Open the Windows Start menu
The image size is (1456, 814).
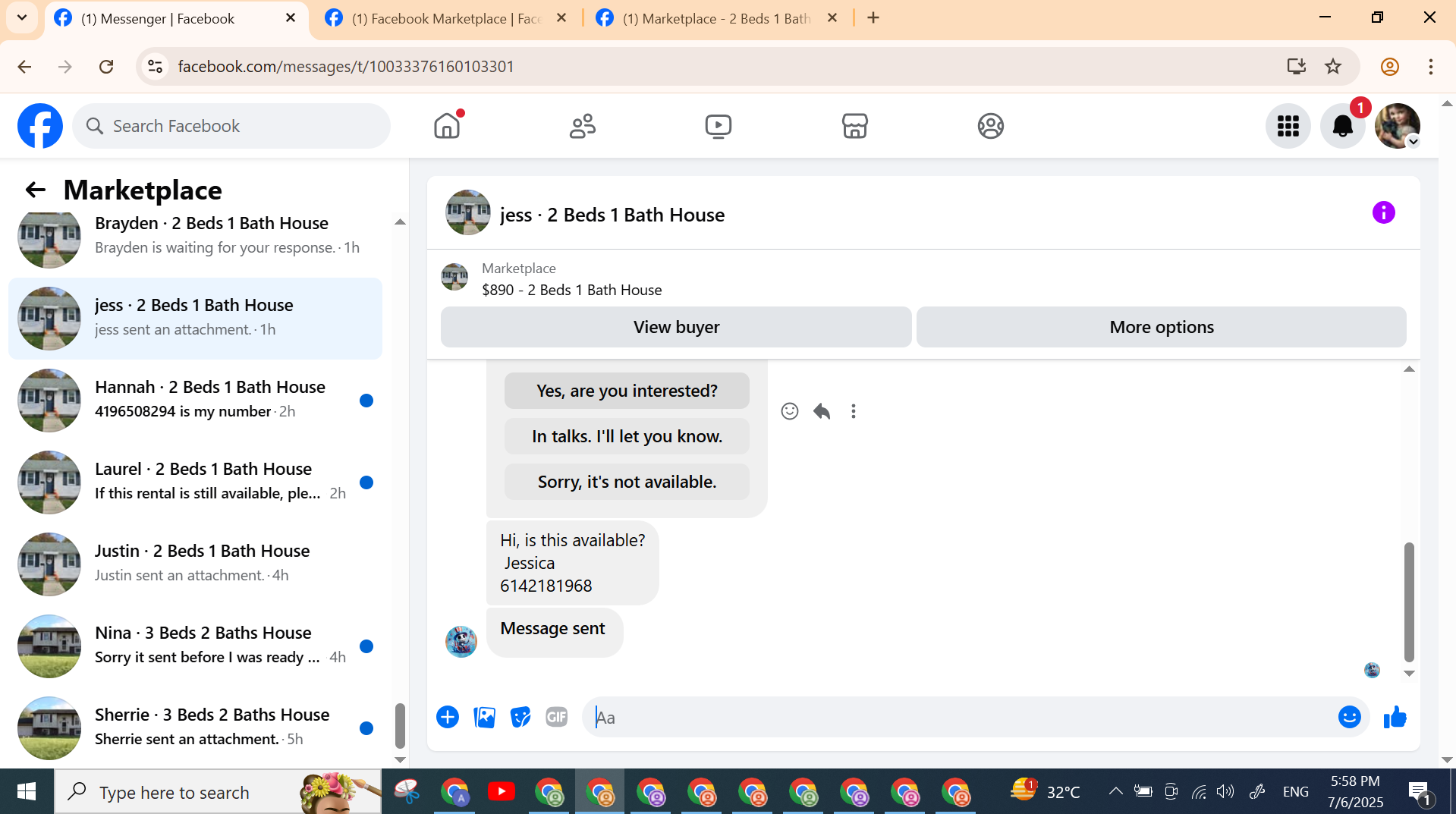tap(27, 792)
